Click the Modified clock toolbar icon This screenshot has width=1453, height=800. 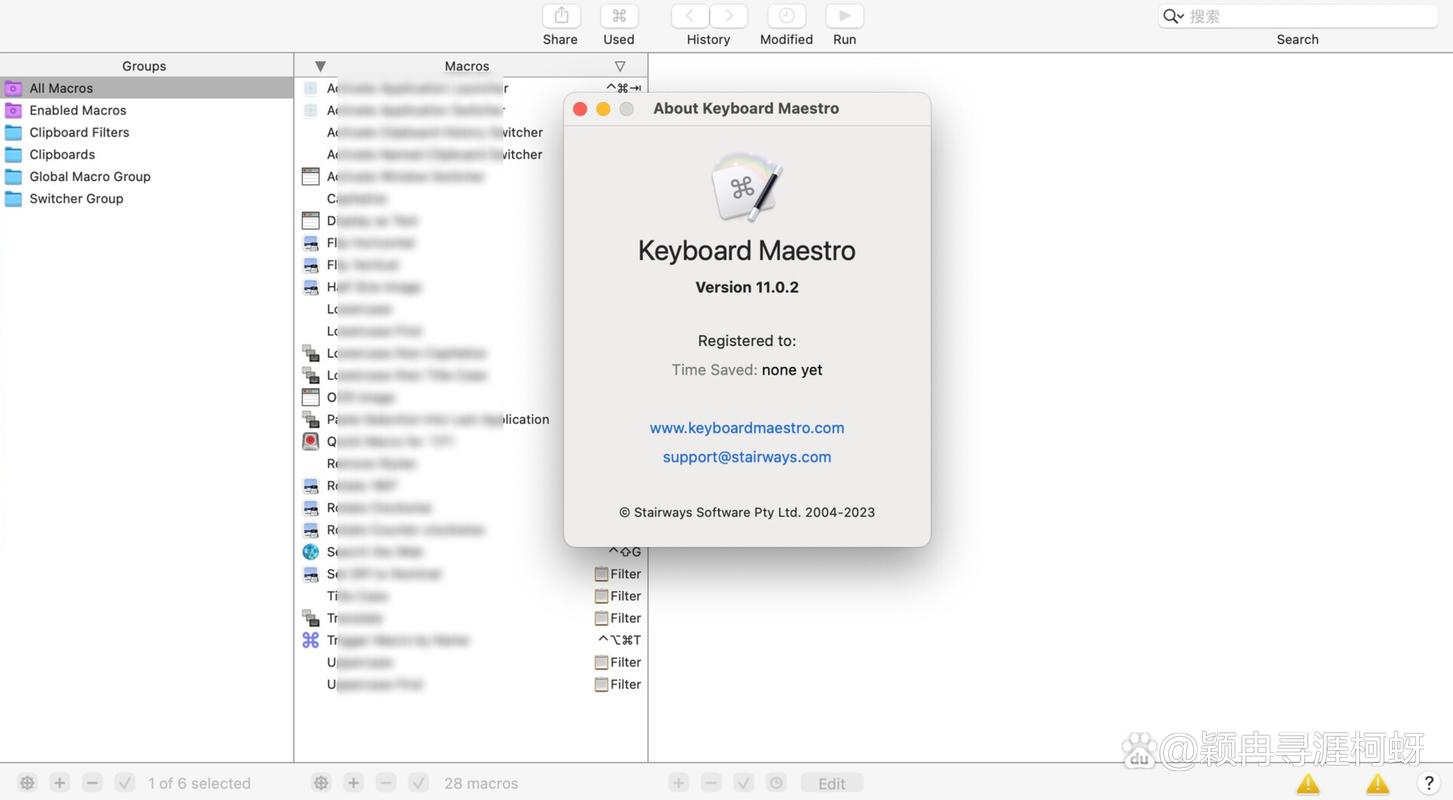[x=786, y=16]
